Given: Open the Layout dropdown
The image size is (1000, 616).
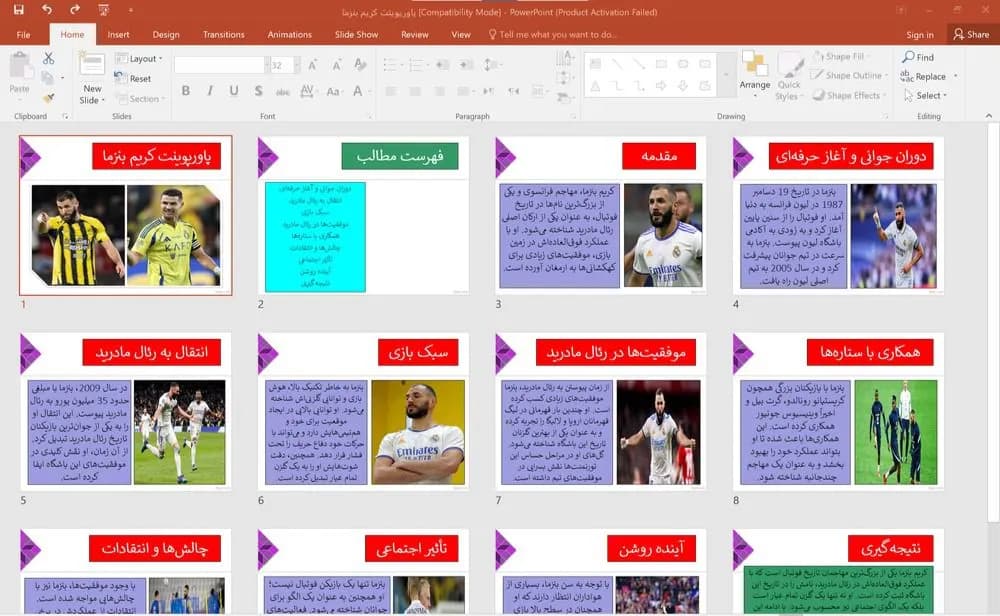Looking at the screenshot, I should point(139,59).
